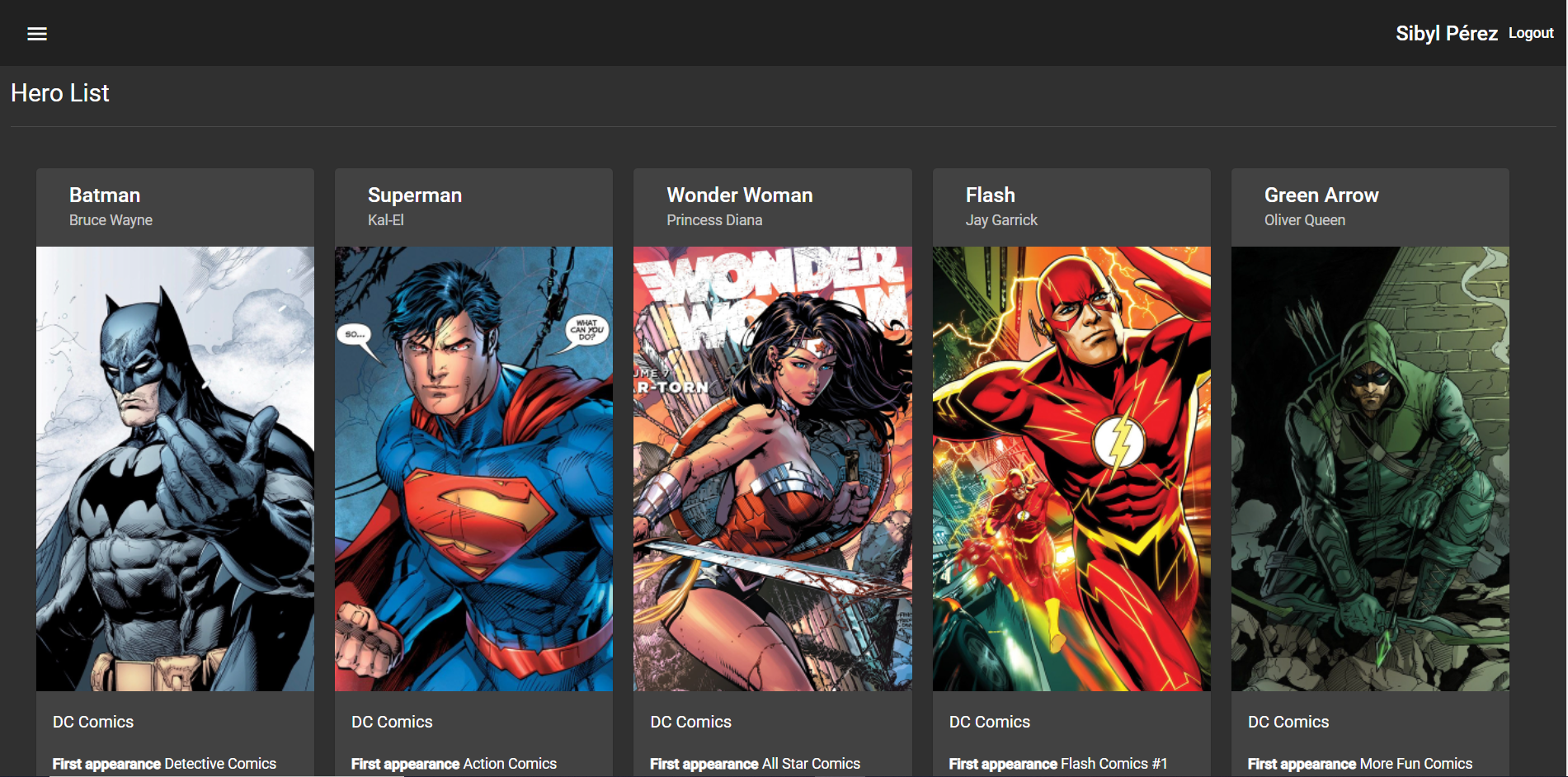
Task: Click DC Comics under Batman card
Action: click(93, 722)
